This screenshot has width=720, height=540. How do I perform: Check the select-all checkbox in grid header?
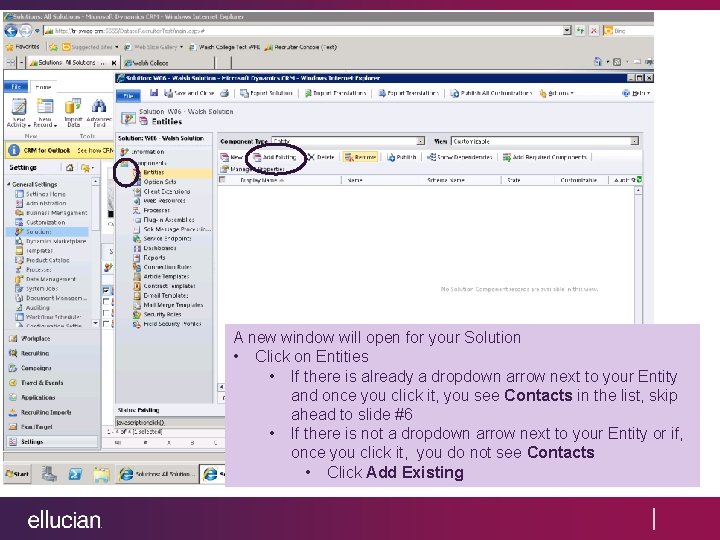click(x=223, y=180)
